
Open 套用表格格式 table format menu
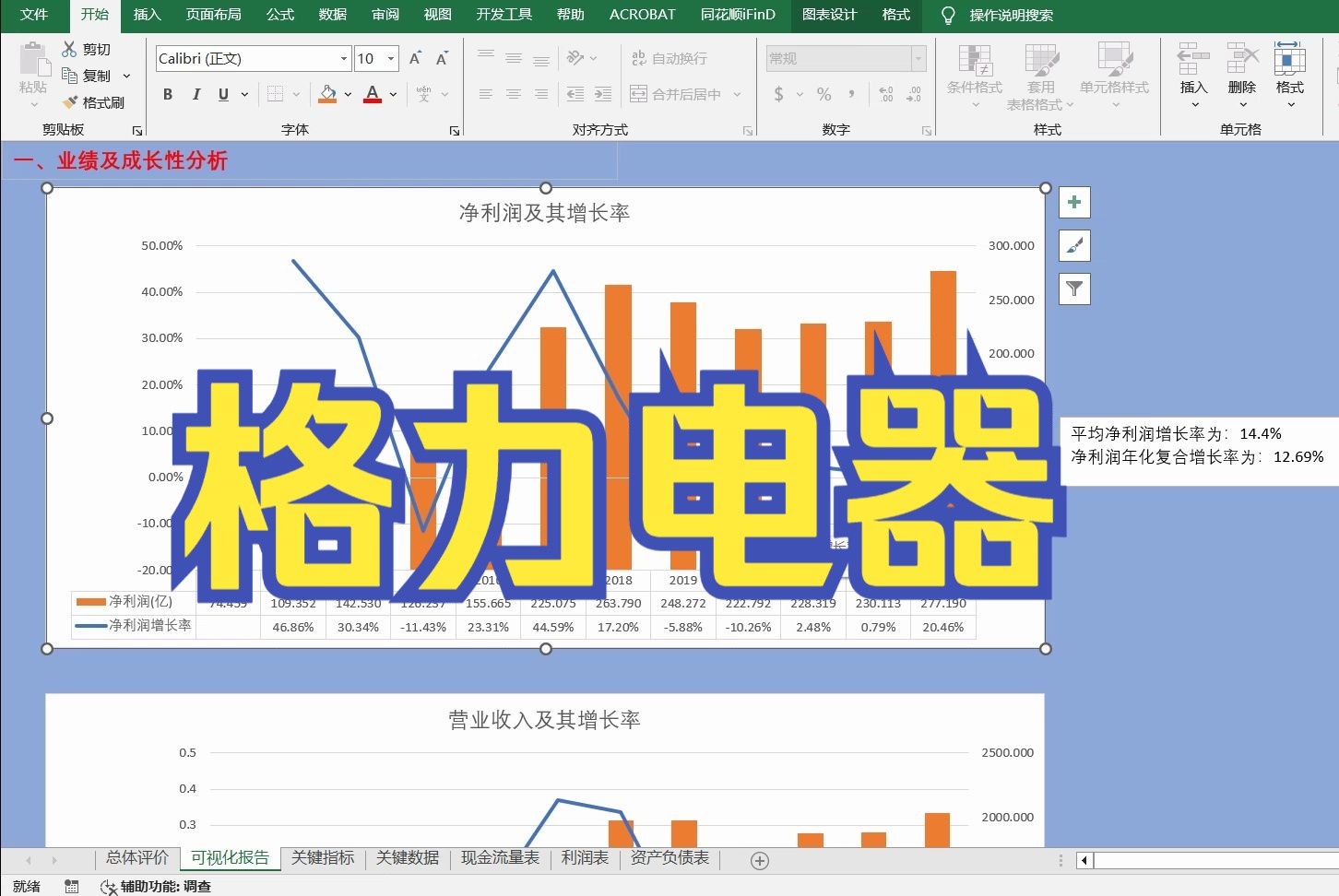point(1041,77)
